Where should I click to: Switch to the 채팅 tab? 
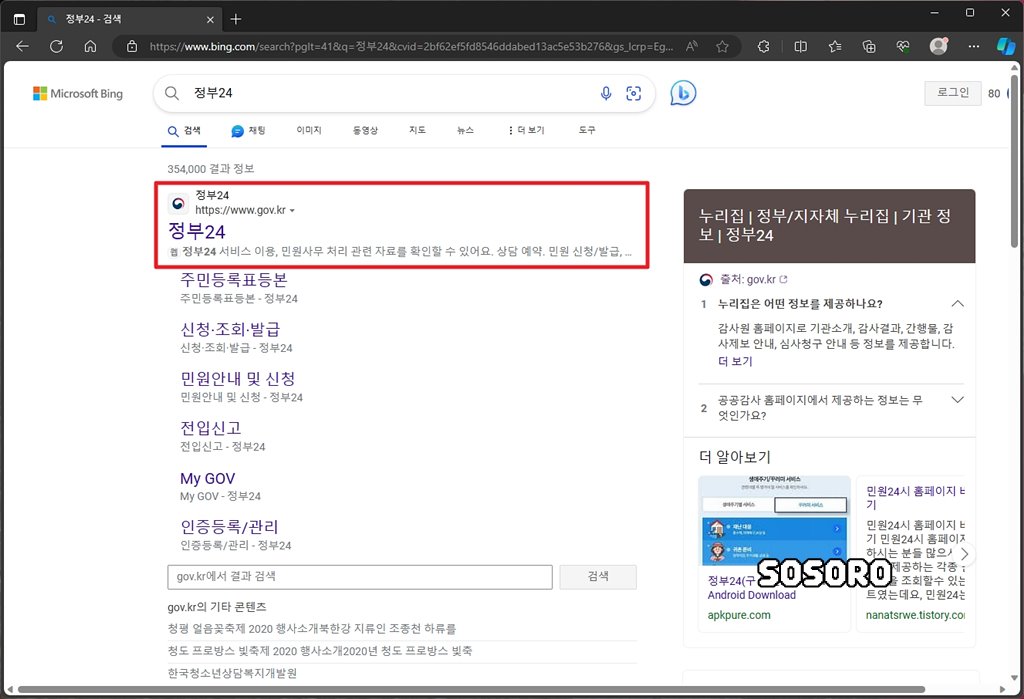click(248, 131)
